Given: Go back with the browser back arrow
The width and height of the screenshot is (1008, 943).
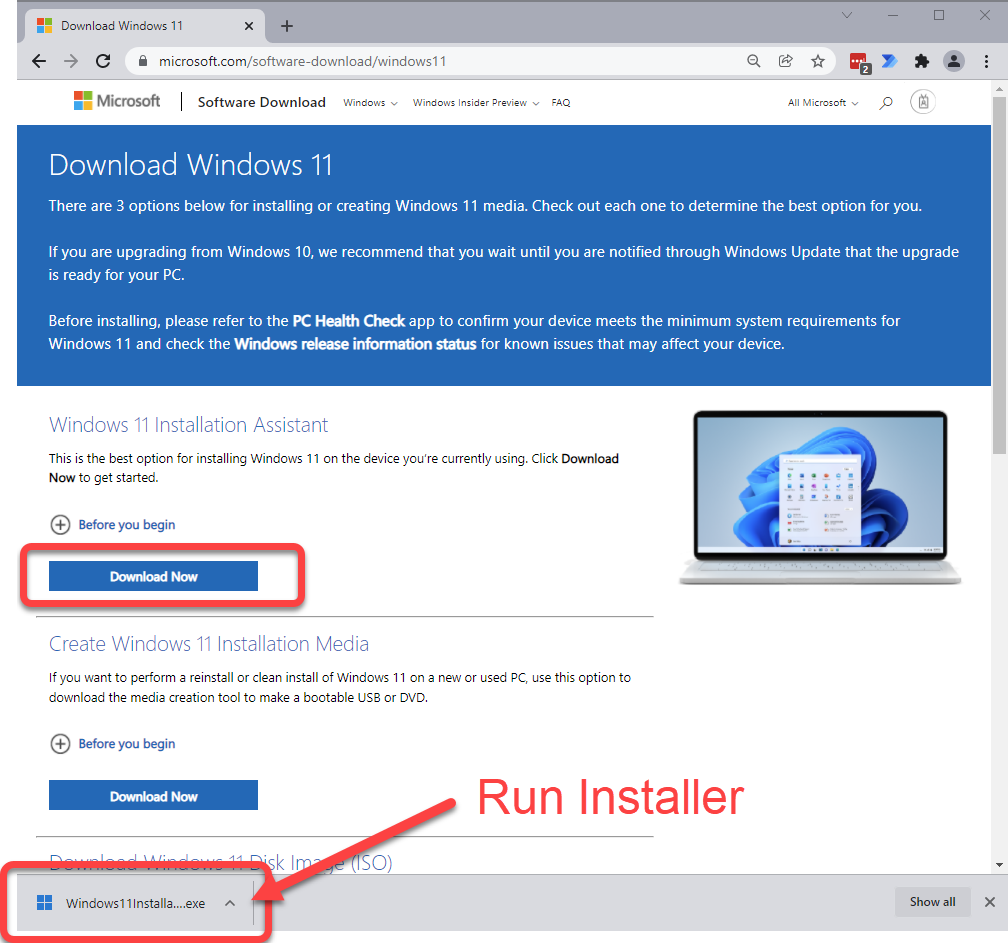Looking at the screenshot, I should (39, 61).
